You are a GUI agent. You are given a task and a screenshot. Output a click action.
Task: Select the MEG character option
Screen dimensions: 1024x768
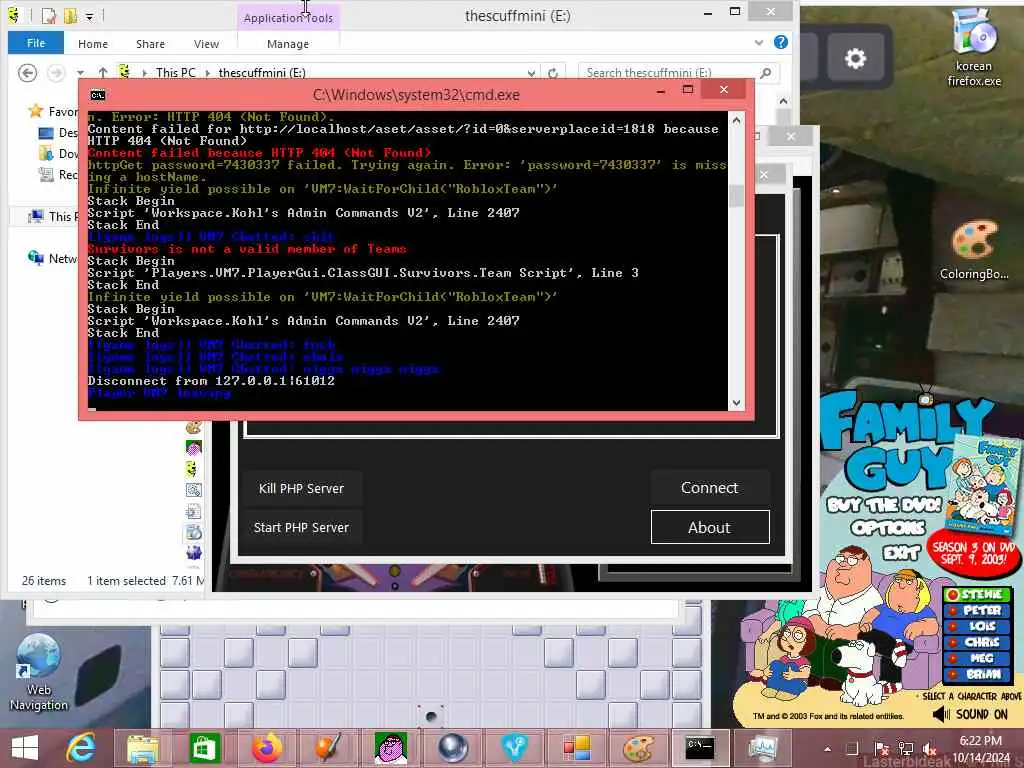point(977,658)
